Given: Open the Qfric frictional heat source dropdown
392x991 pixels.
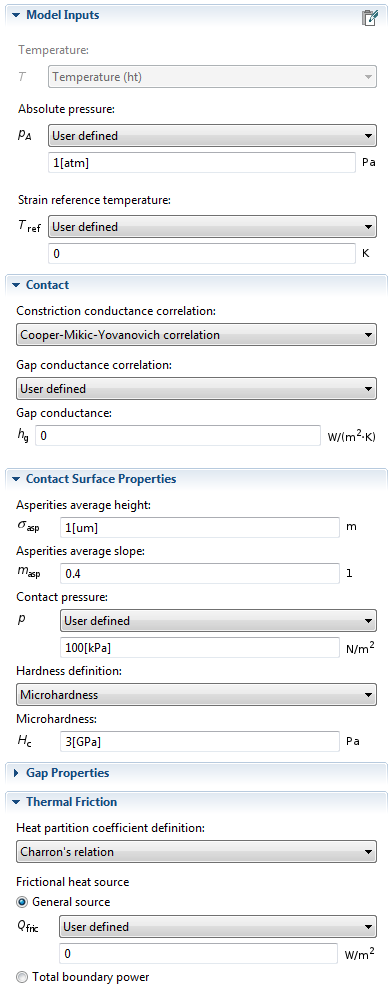Looking at the screenshot, I should click(217, 927).
